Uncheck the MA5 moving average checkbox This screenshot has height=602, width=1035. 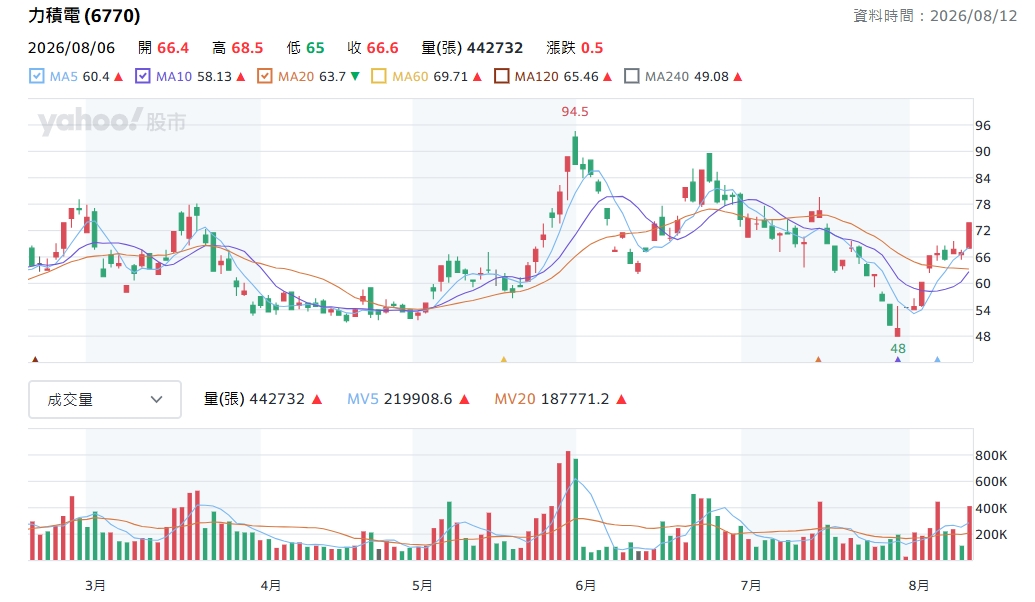point(36,77)
